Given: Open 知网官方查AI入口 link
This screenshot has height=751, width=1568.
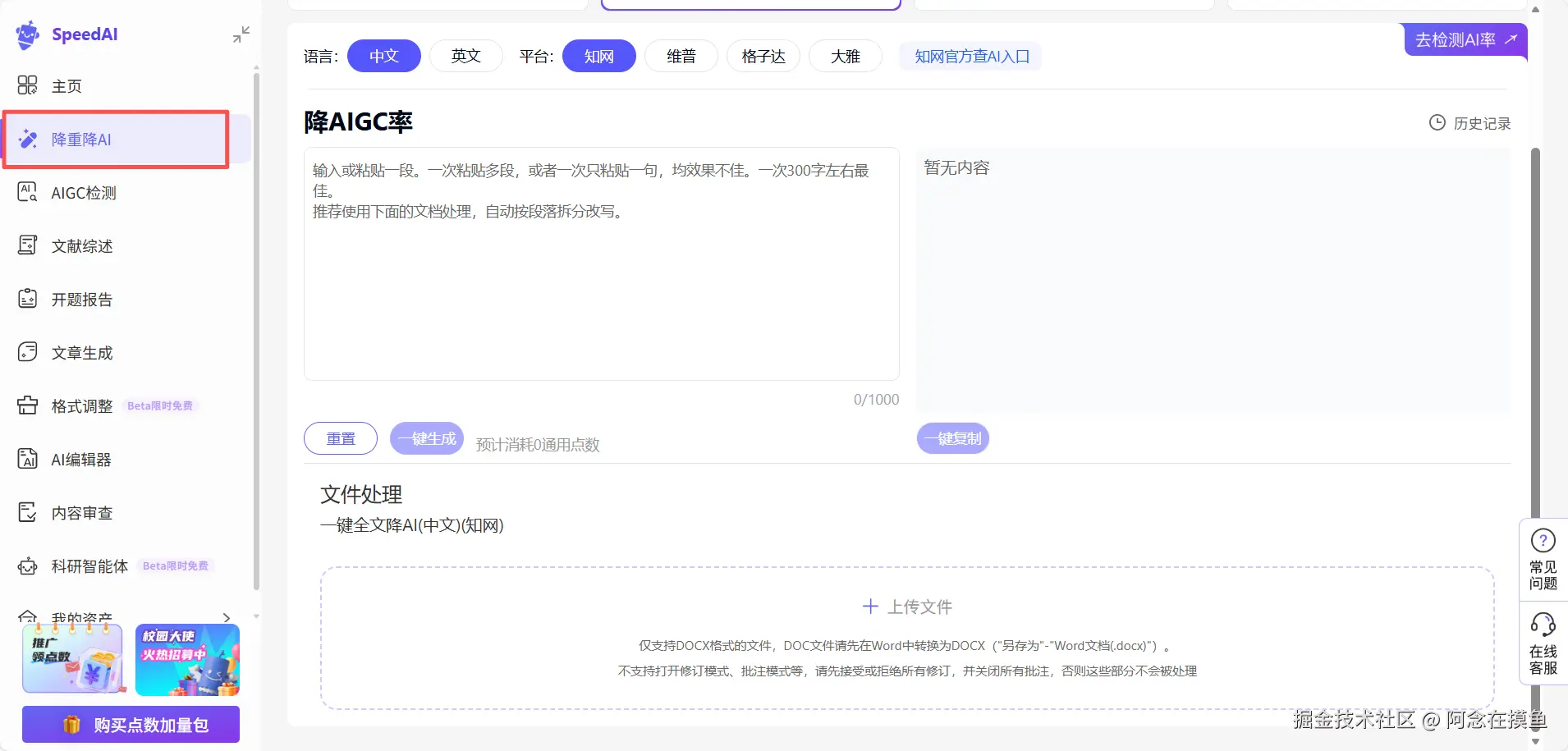Looking at the screenshot, I should coord(972,57).
